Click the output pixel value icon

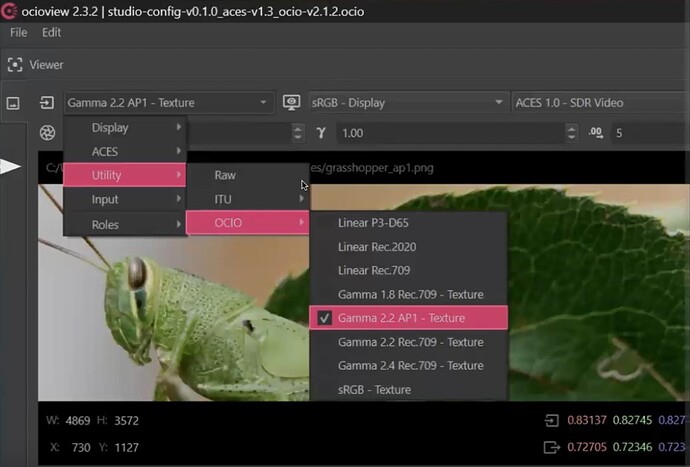[552, 448]
